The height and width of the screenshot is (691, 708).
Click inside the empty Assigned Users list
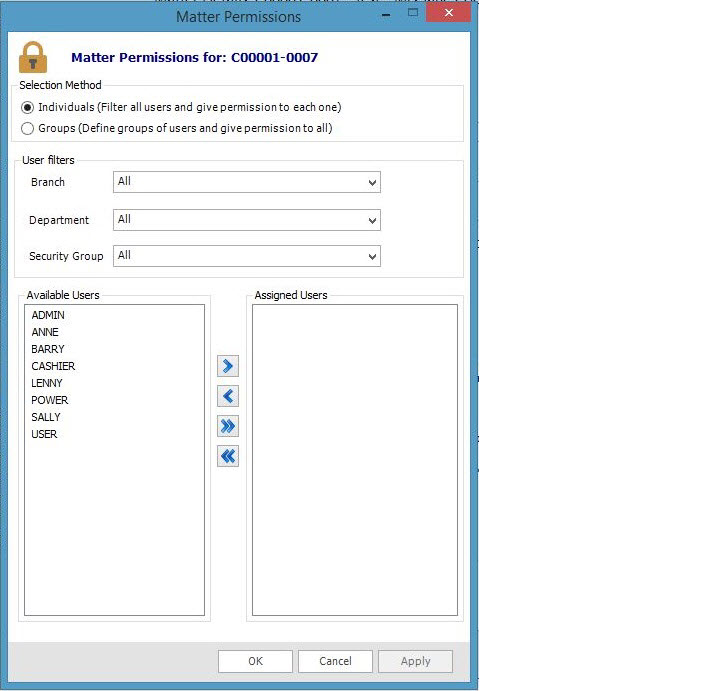tap(354, 460)
